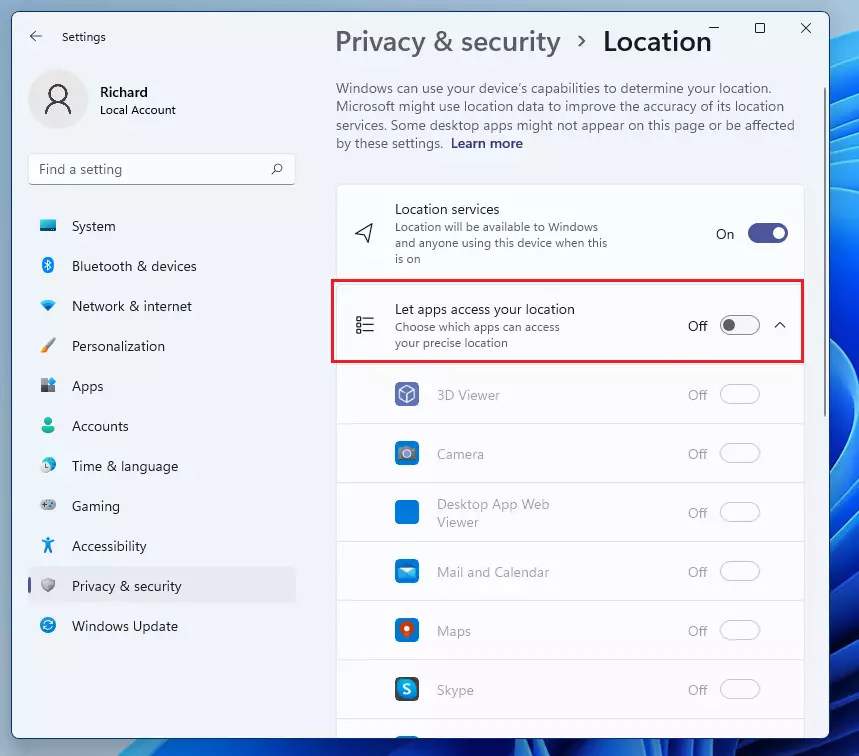Click the Bluetooth icon in sidebar
The width and height of the screenshot is (859, 756).
pos(48,266)
